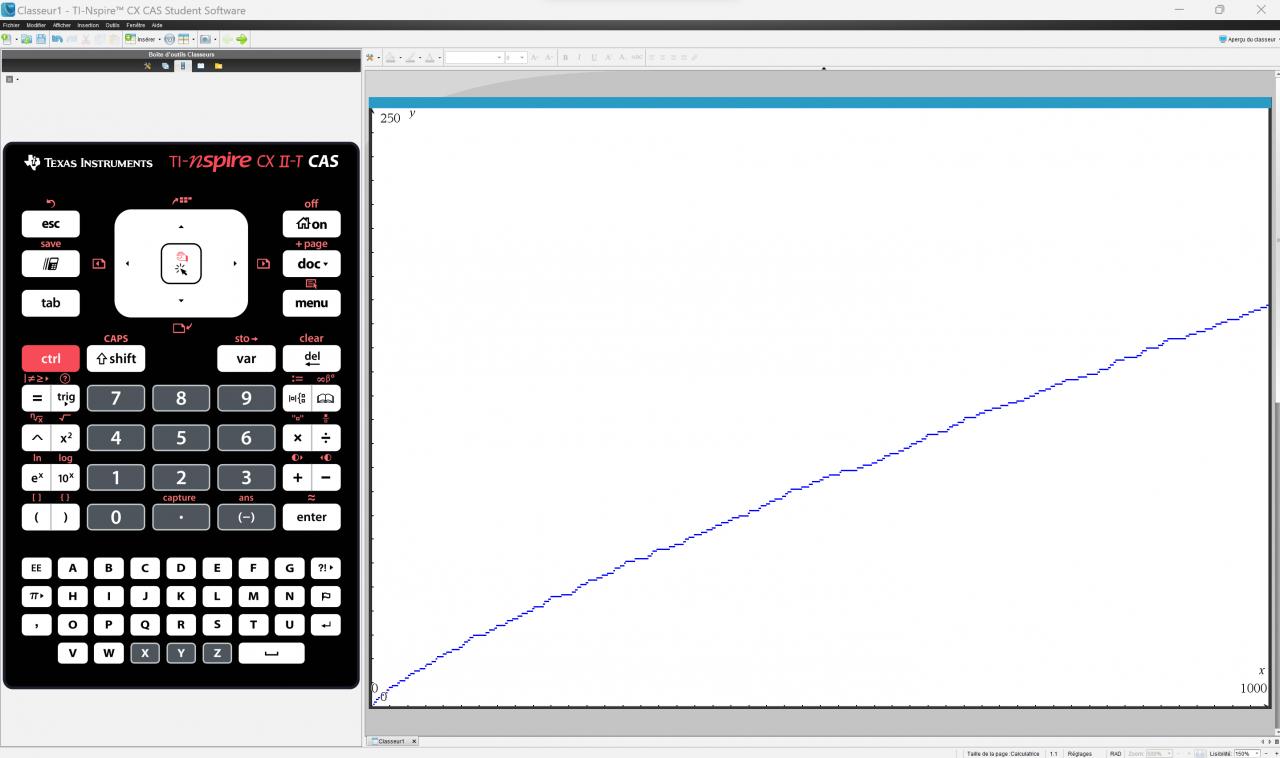
Task: Click the undo toolbar icon
Action: point(57,39)
